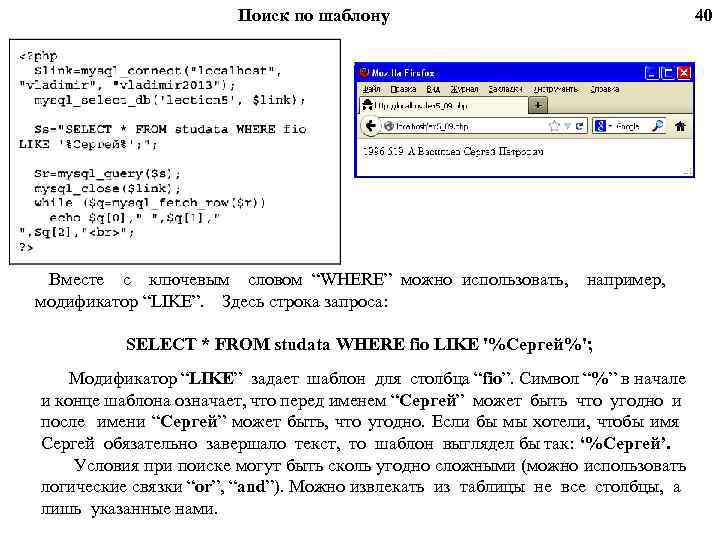Click the mysql_select_db code line

pyautogui.click(x=169, y=100)
